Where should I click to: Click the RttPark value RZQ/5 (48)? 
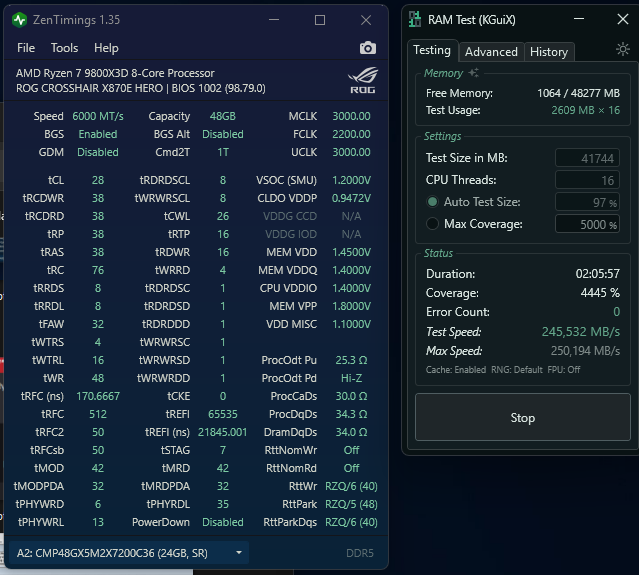[x=351, y=504]
